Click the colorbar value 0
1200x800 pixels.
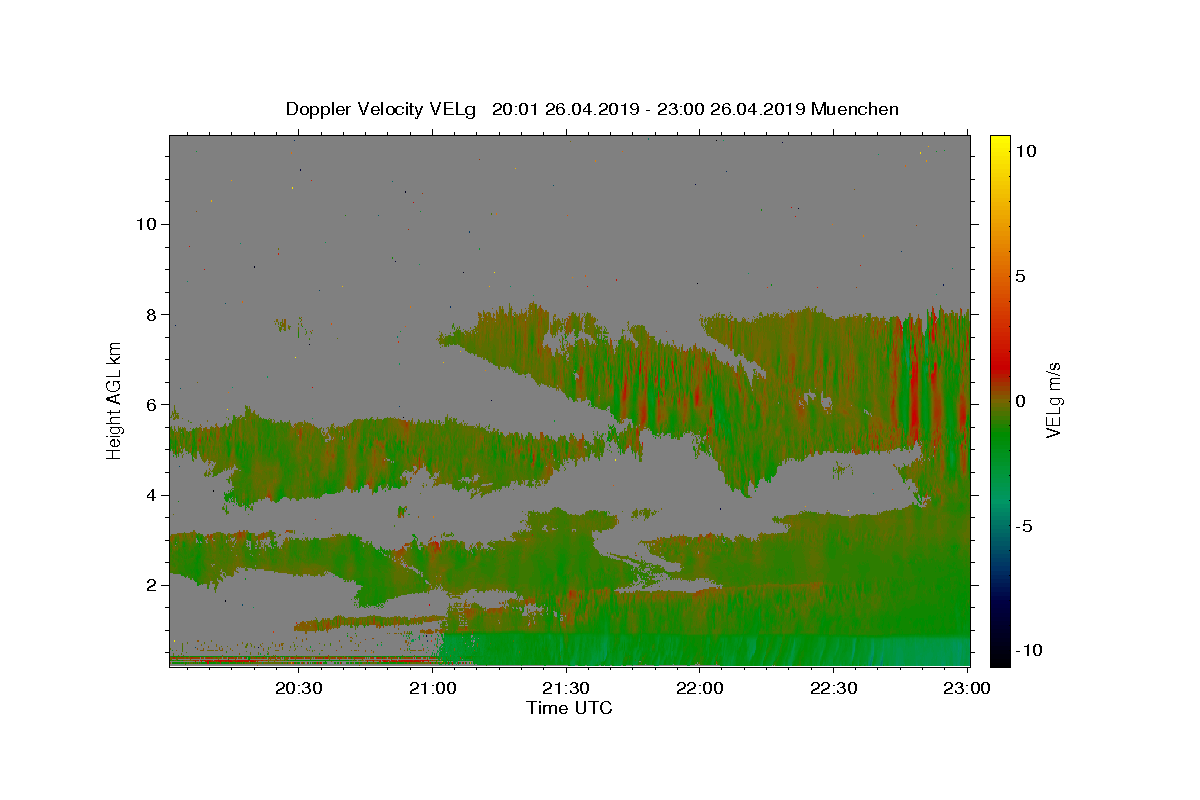(1020, 401)
